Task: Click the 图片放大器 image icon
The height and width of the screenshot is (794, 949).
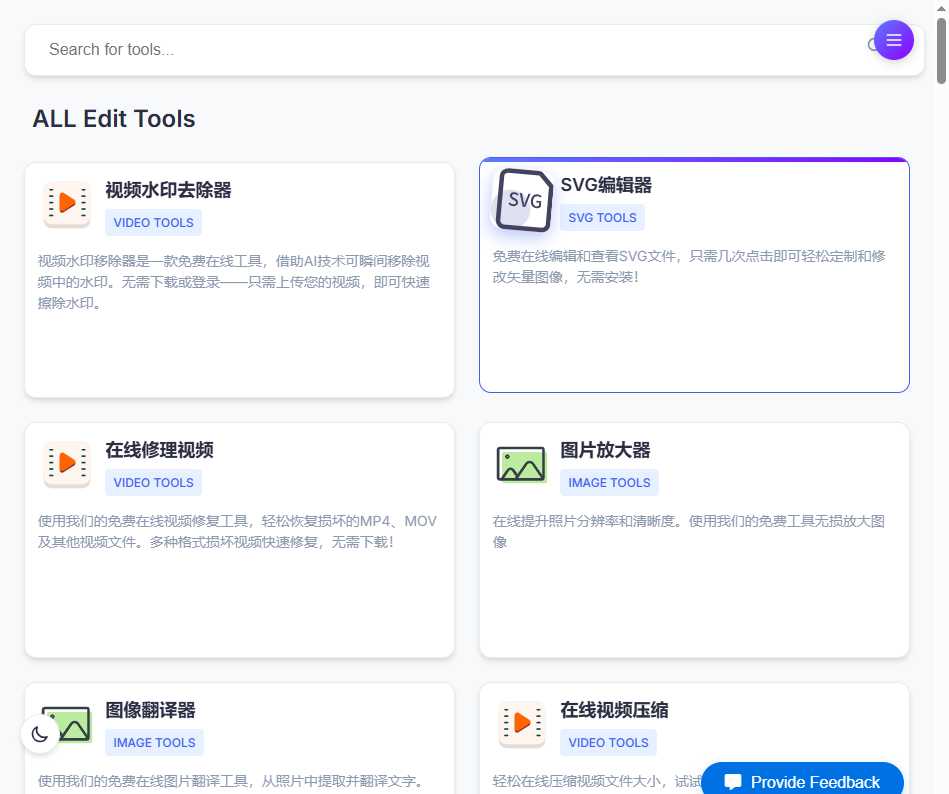Action: [521, 463]
